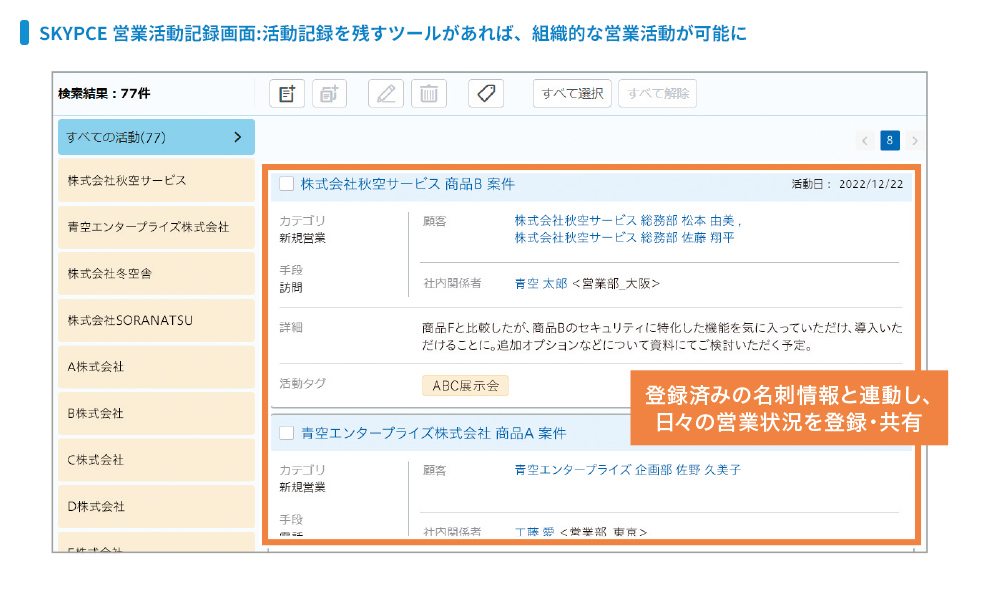1000x598 pixels.
Task: Click the すべて選択 button
Action: [x=572, y=94]
